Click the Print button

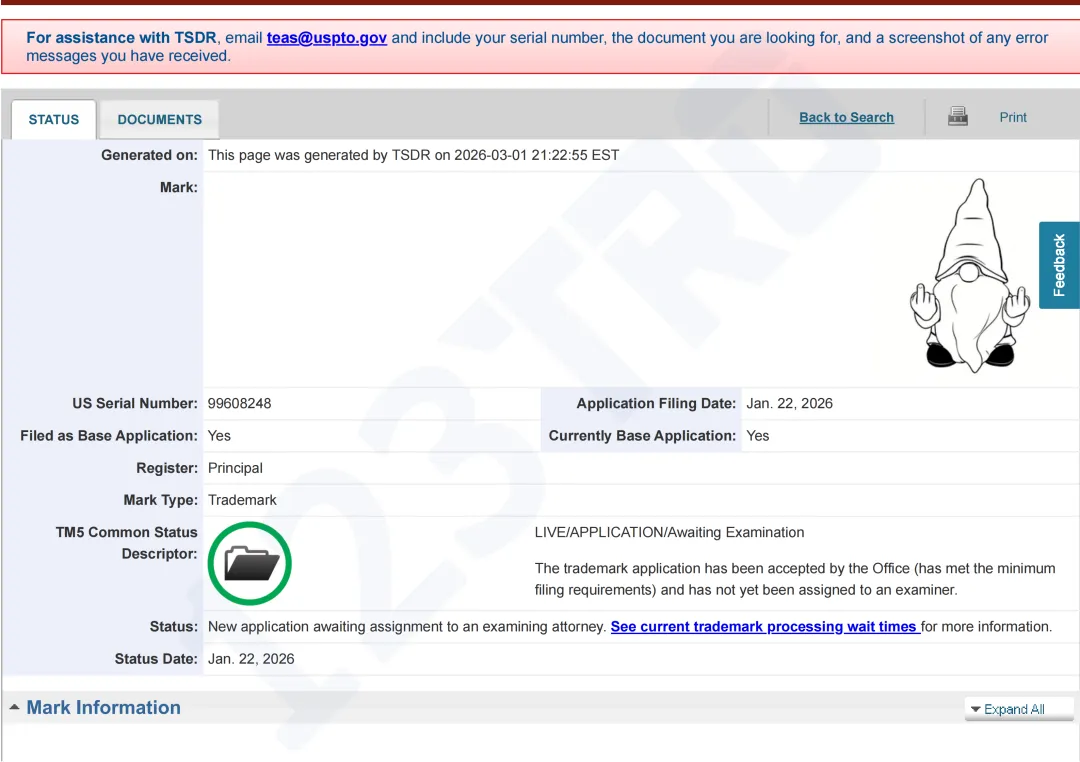pos(1012,117)
